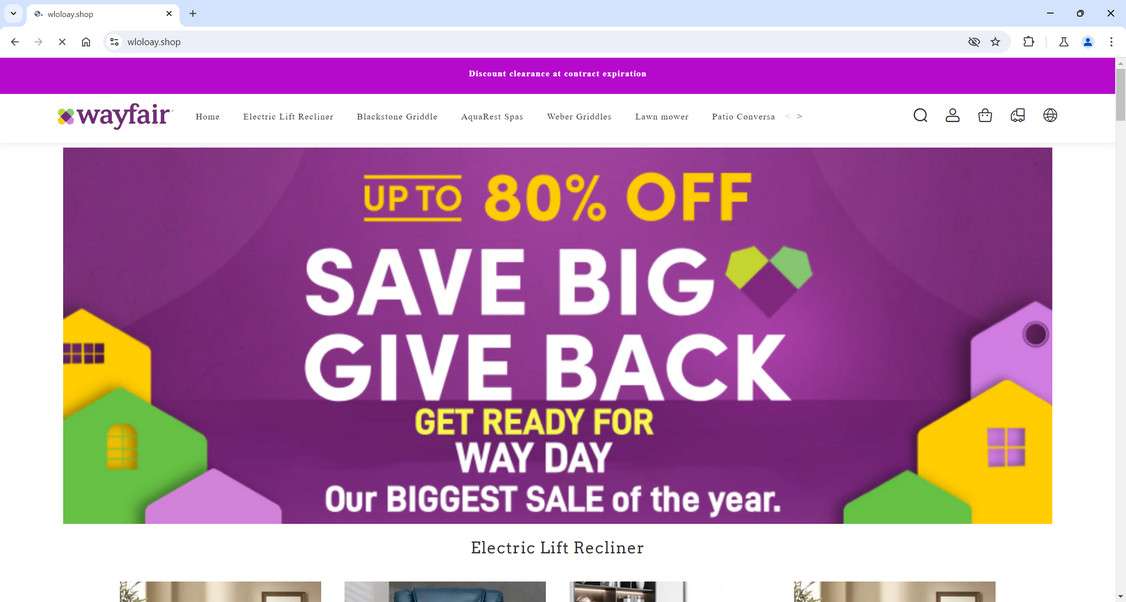Toggle the tracking protection eye icon
This screenshot has width=1126, height=602.
point(974,42)
